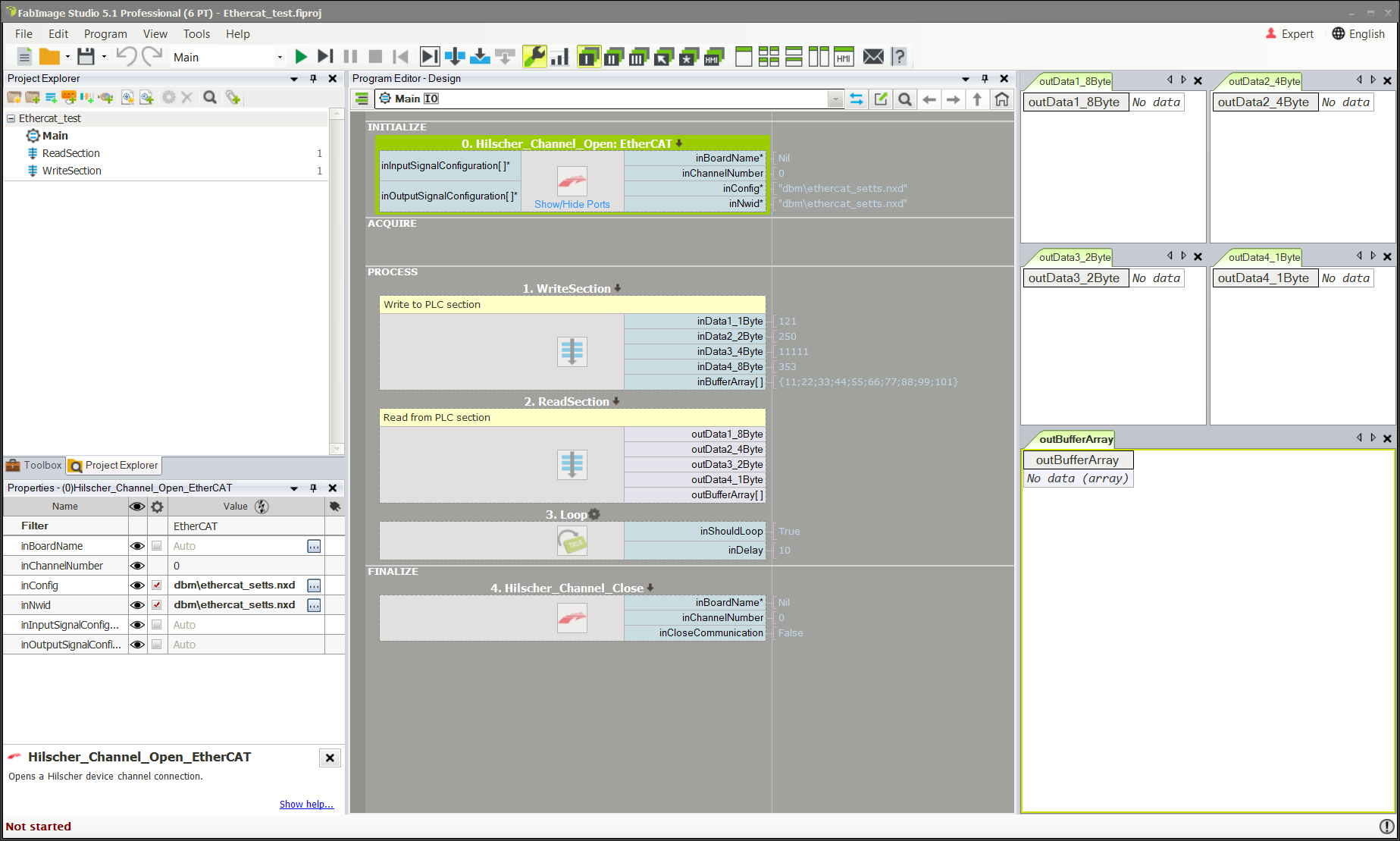
Task: Click the Step Into toolbar icon
Action: click(480, 57)
